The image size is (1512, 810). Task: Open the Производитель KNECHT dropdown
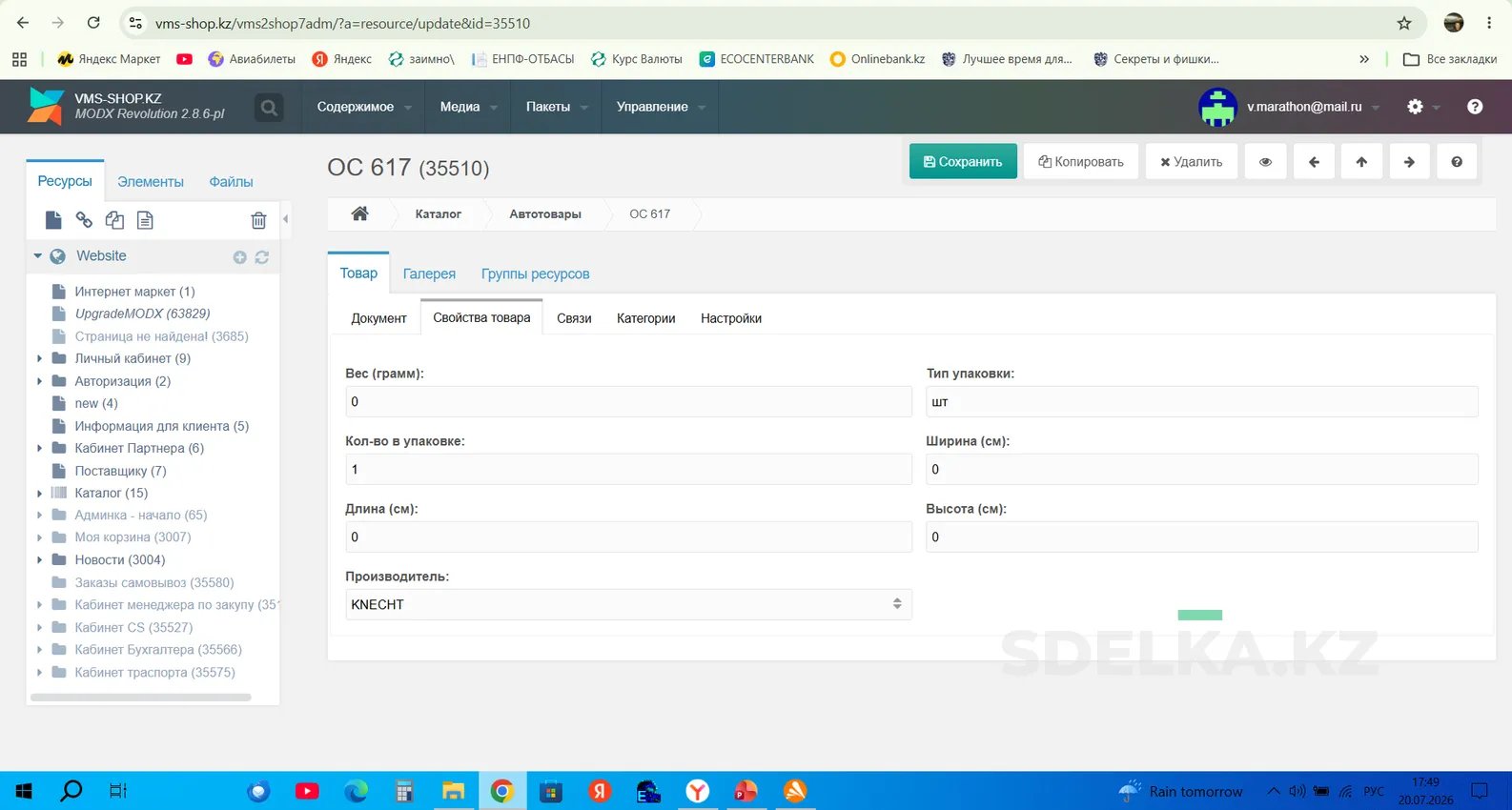628,604
